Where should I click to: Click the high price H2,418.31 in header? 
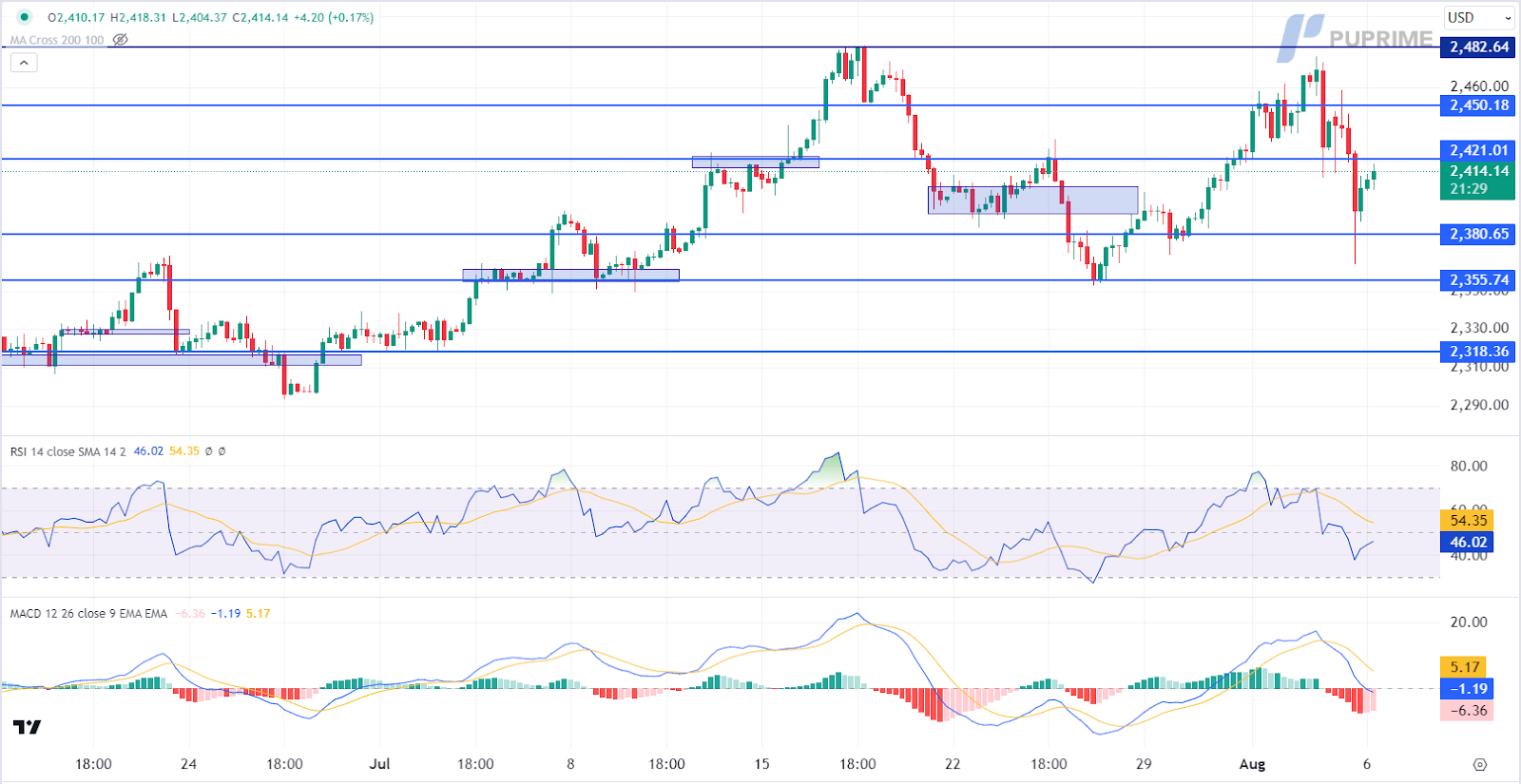click(x=138, y=17)
